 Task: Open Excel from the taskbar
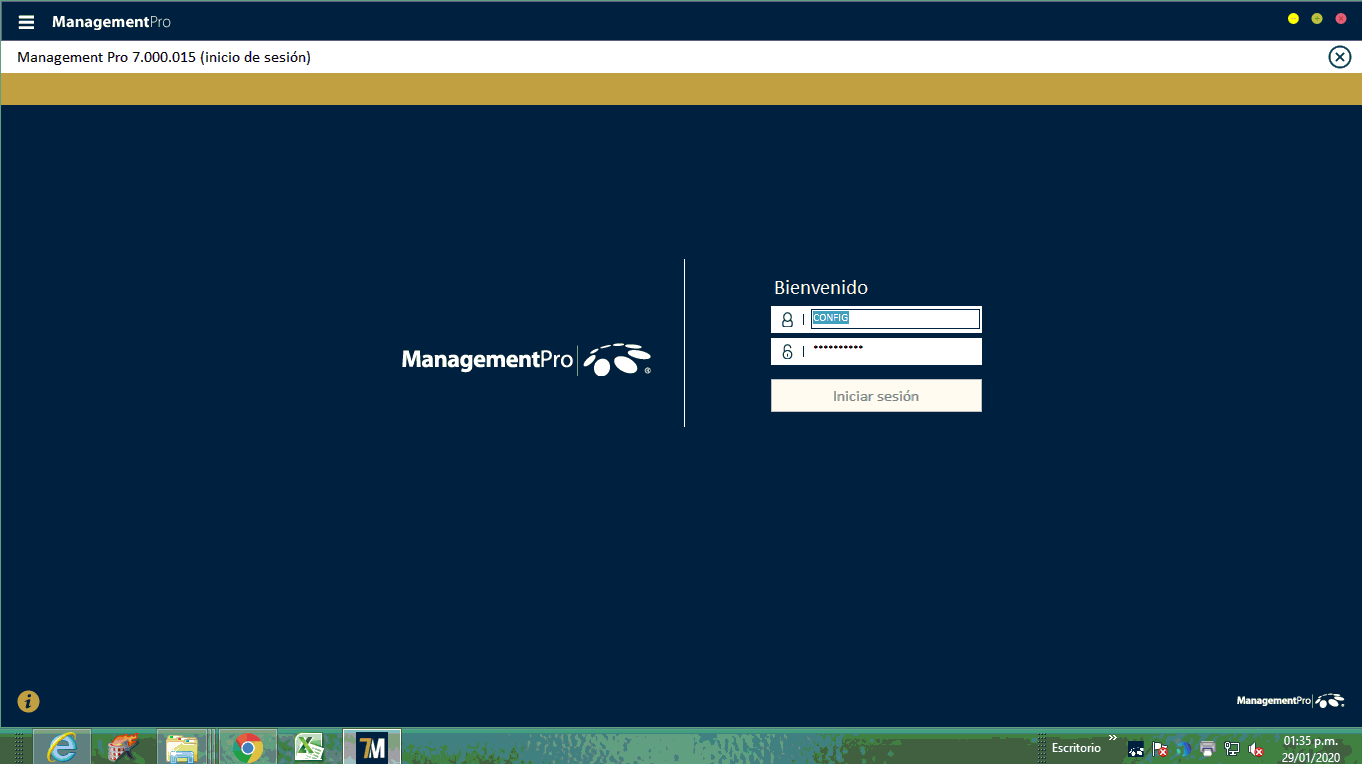pyautogui.click(x=309, y=747)
